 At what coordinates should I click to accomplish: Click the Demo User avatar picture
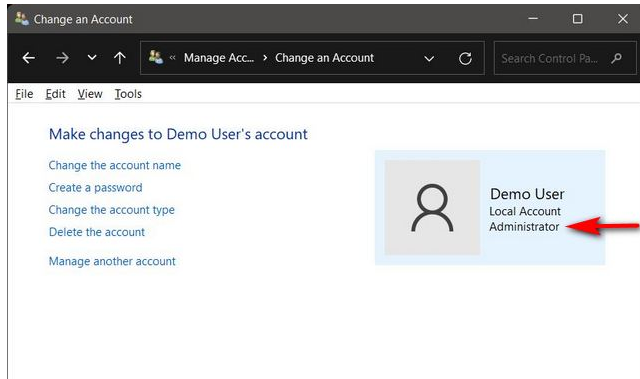[x=432, y=207]
